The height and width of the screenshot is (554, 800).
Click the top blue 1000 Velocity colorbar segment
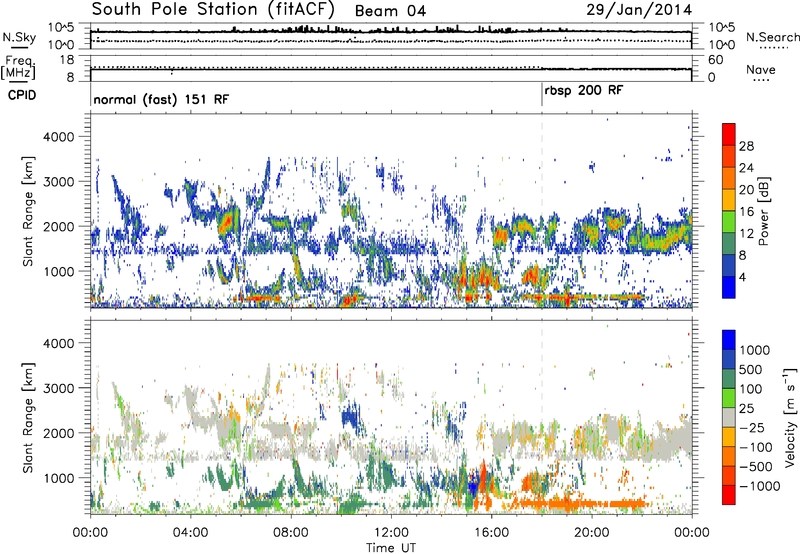pos(729,340)
